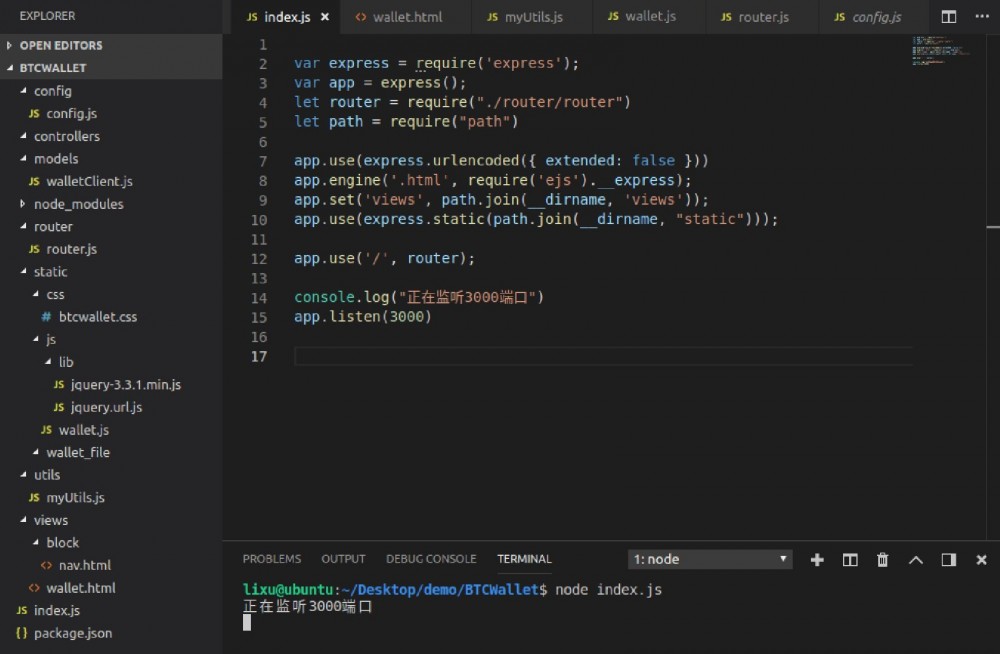The image size is (1000, 654).
Task: Click the 'app.listen(3000)' code line
Action: click(362, 316)
